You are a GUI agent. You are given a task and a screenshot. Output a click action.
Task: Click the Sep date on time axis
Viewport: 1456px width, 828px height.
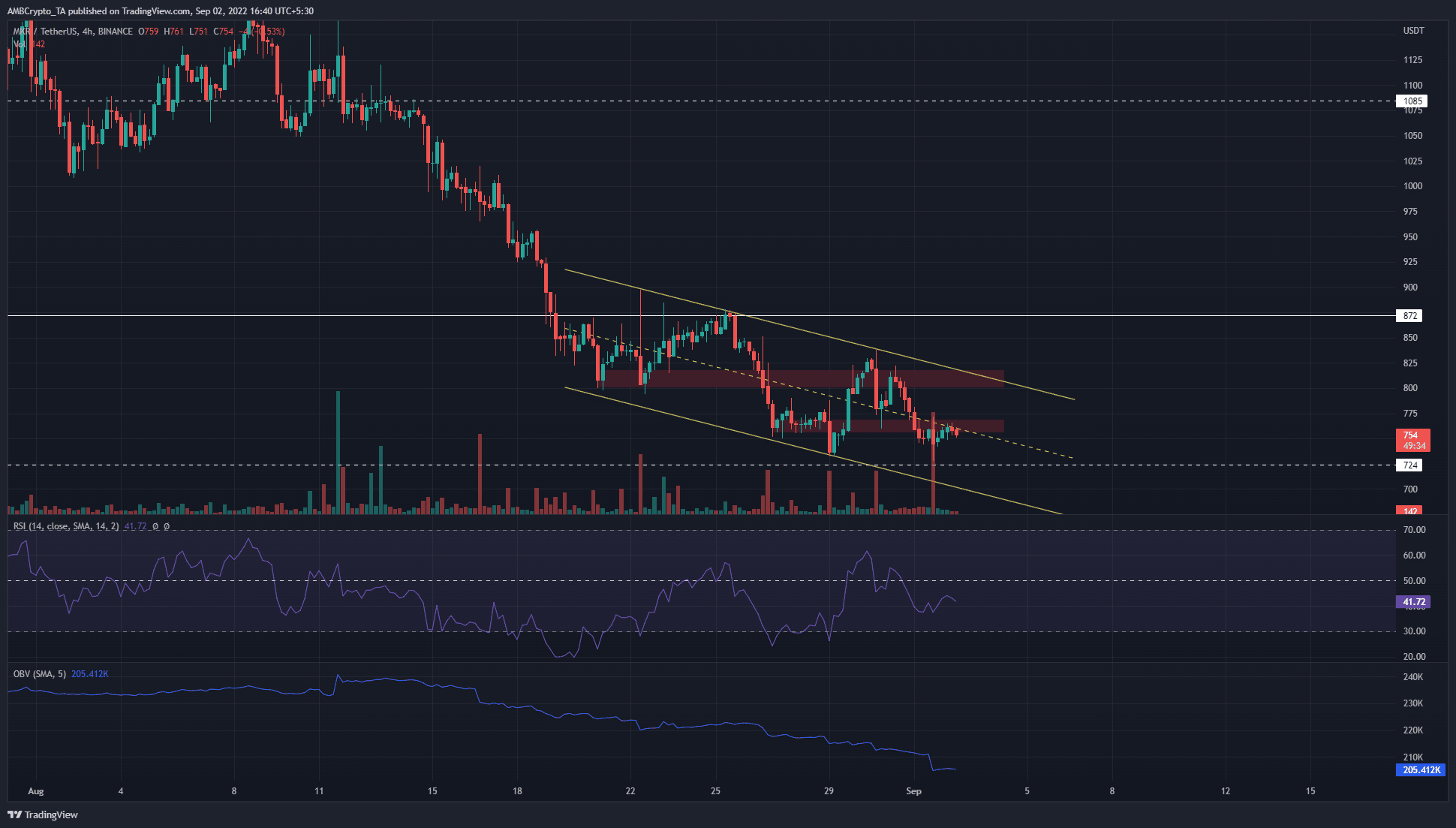913,791
